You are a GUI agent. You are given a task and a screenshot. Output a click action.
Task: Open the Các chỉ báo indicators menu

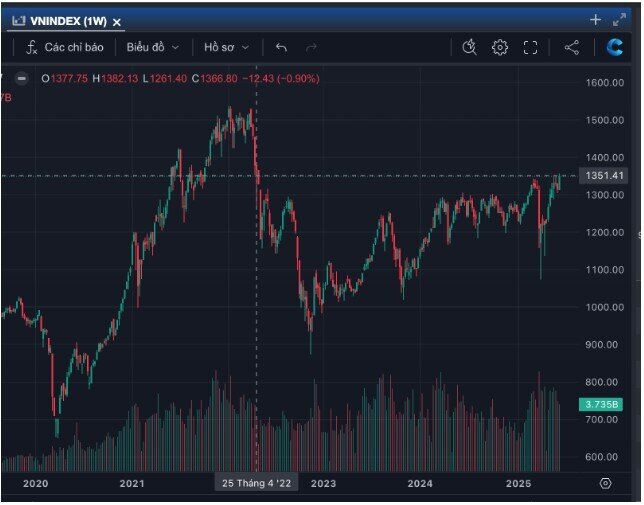pyautogui.click(x=64, y=48)
